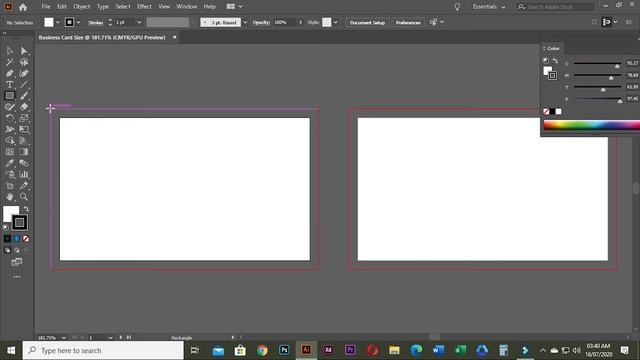The width and height of the screenshot is (640, 360).
Task: Select the Slice tool
Action: pyautogui.click(x=24, y=186)
